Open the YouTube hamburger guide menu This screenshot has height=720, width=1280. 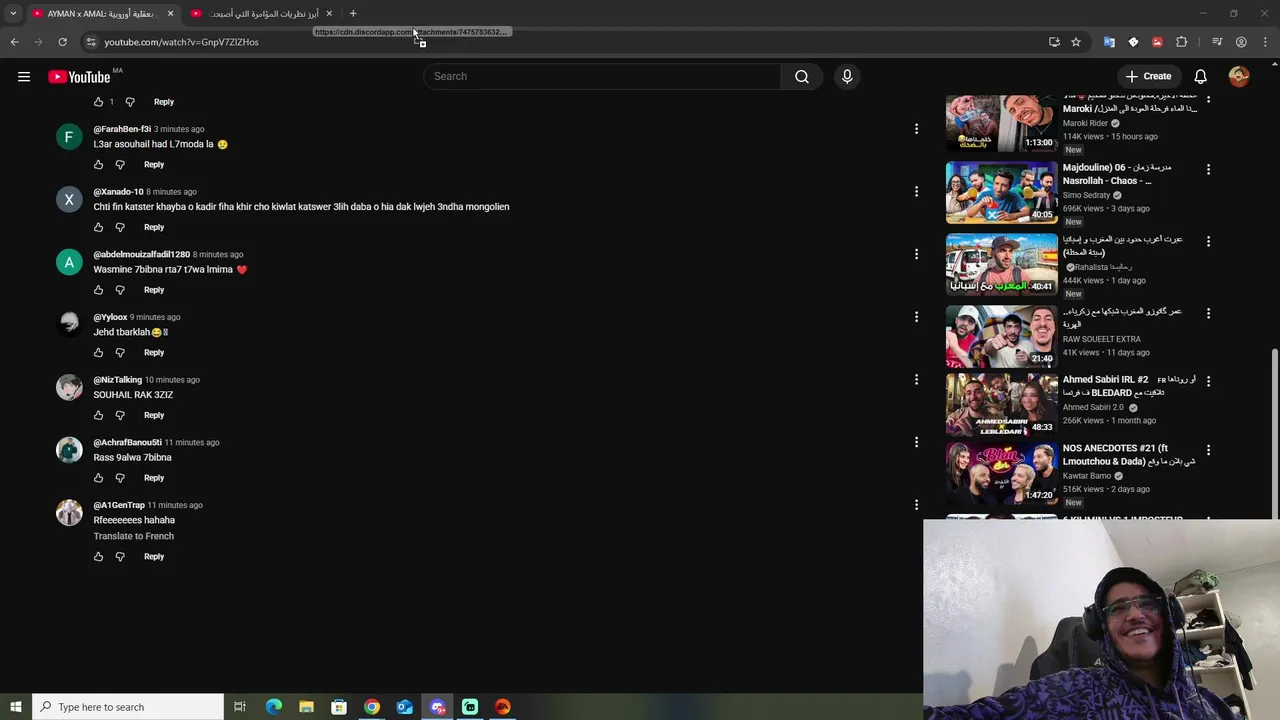pyautogui.click(x=24, y=77)
